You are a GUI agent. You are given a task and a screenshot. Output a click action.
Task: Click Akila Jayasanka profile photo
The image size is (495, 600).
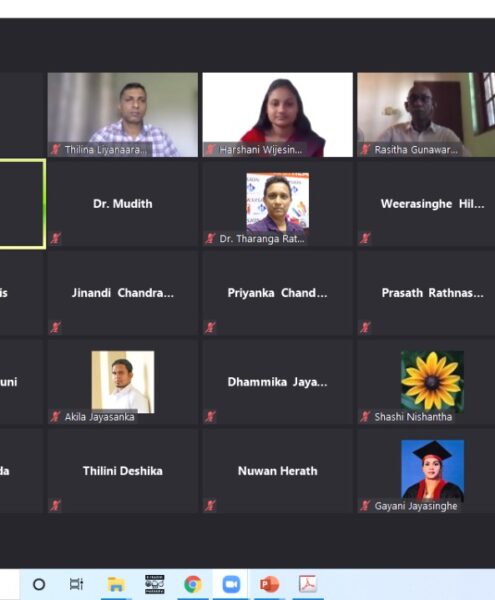click(x=123, y=382)
